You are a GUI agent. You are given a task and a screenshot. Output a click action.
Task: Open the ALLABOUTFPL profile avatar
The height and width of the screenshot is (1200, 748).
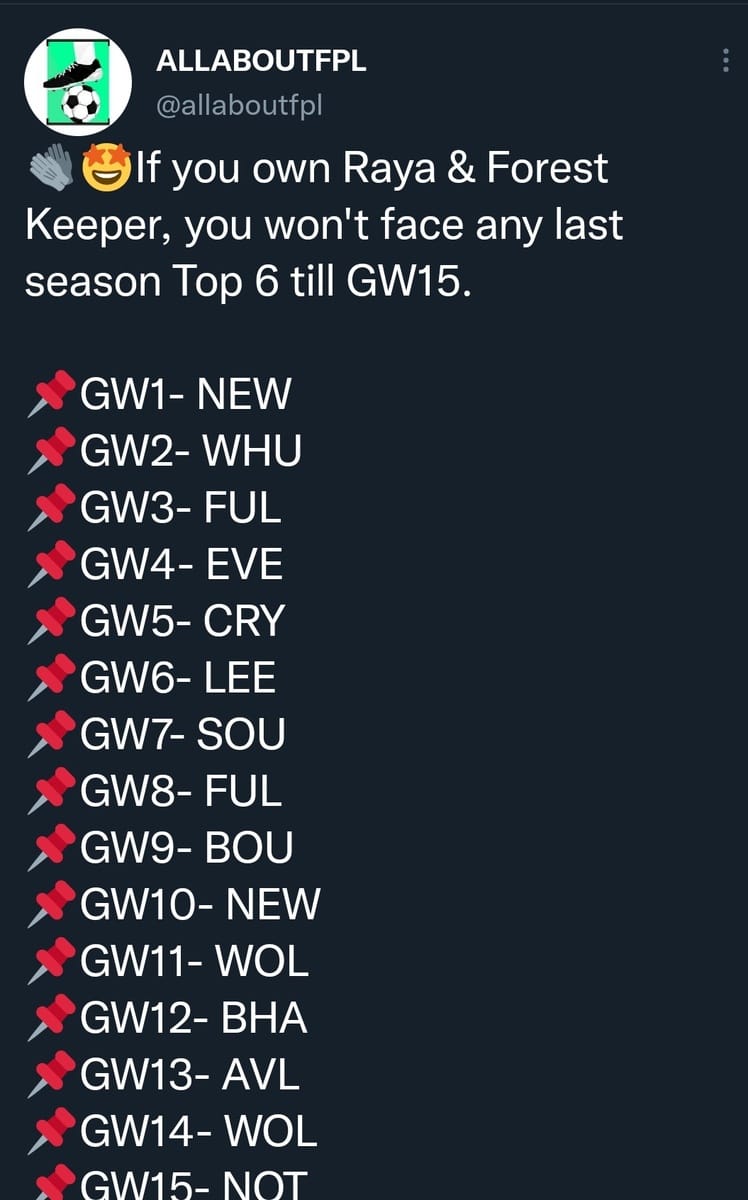pyautogui.click(x=78, y=82)
